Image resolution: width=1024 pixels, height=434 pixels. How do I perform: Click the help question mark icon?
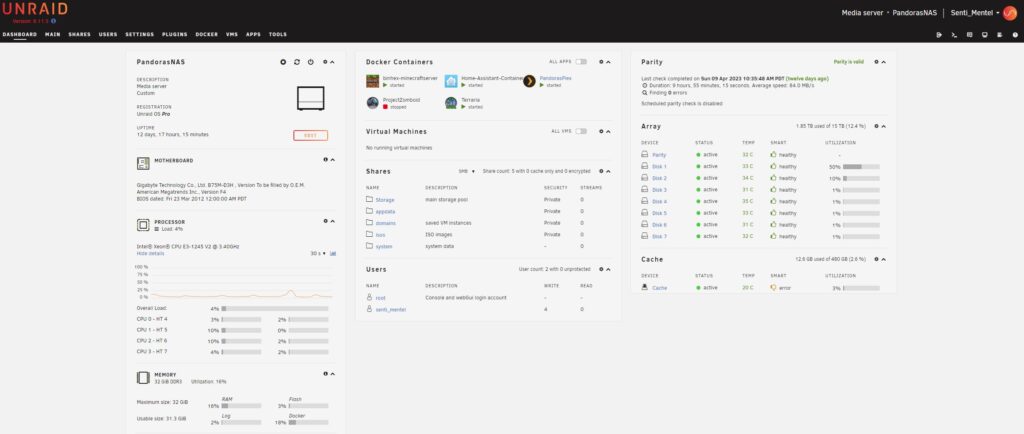[1017, 35]
